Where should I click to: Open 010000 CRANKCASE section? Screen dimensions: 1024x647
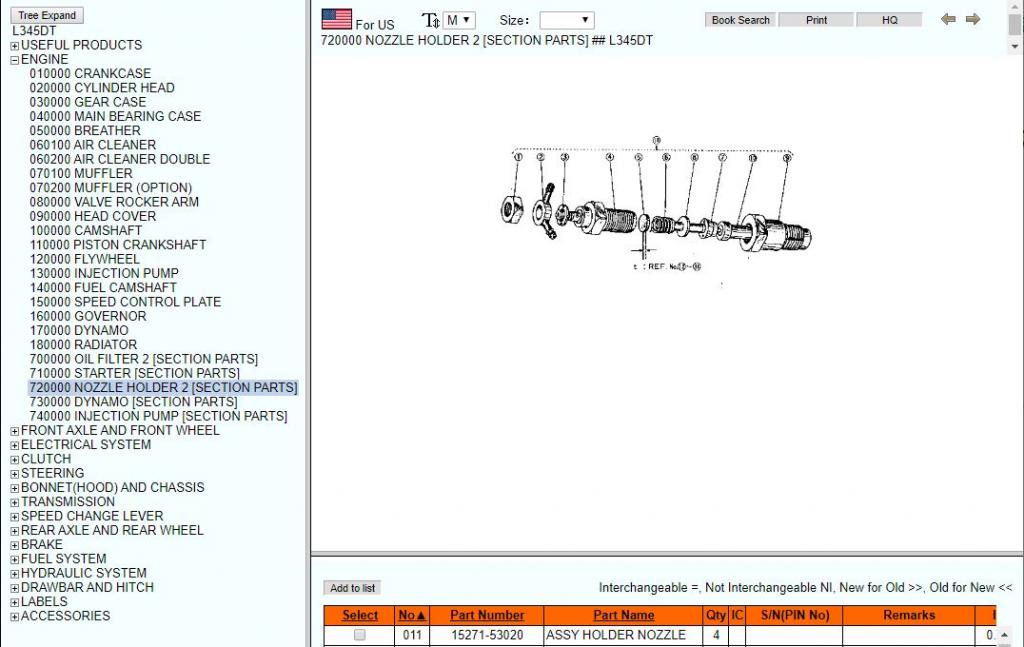click(x=90, y=74)
